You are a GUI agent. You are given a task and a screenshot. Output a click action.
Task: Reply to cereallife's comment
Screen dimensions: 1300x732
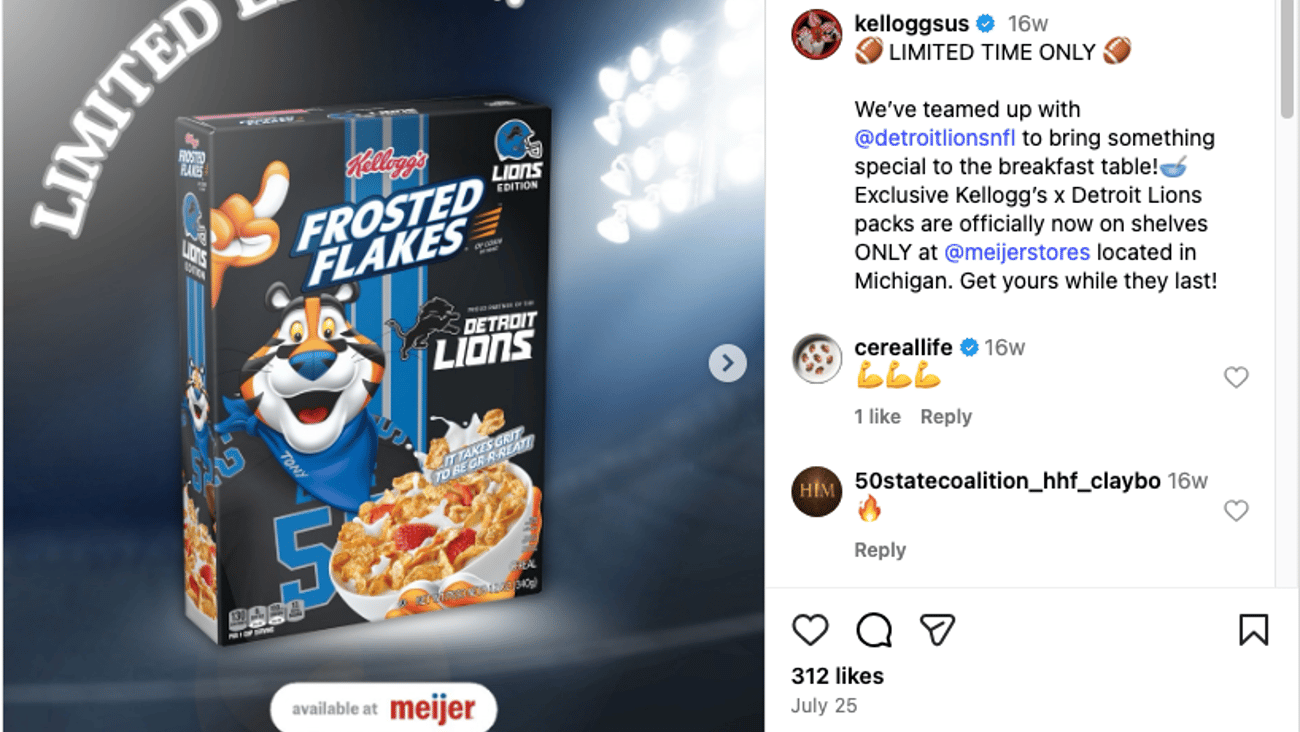pyautogui.click(x=946, y=416)
